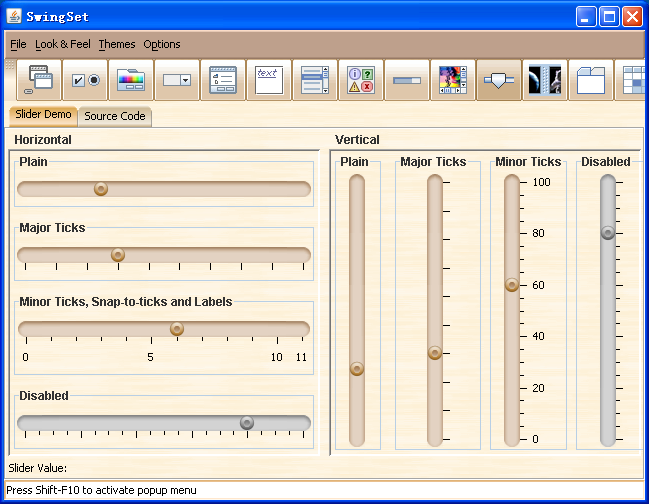Screen dimensions: 649x504
Task: Click the Minor Ticks Snap-to-ticks slider knob
Action: [x=177, y=329]
